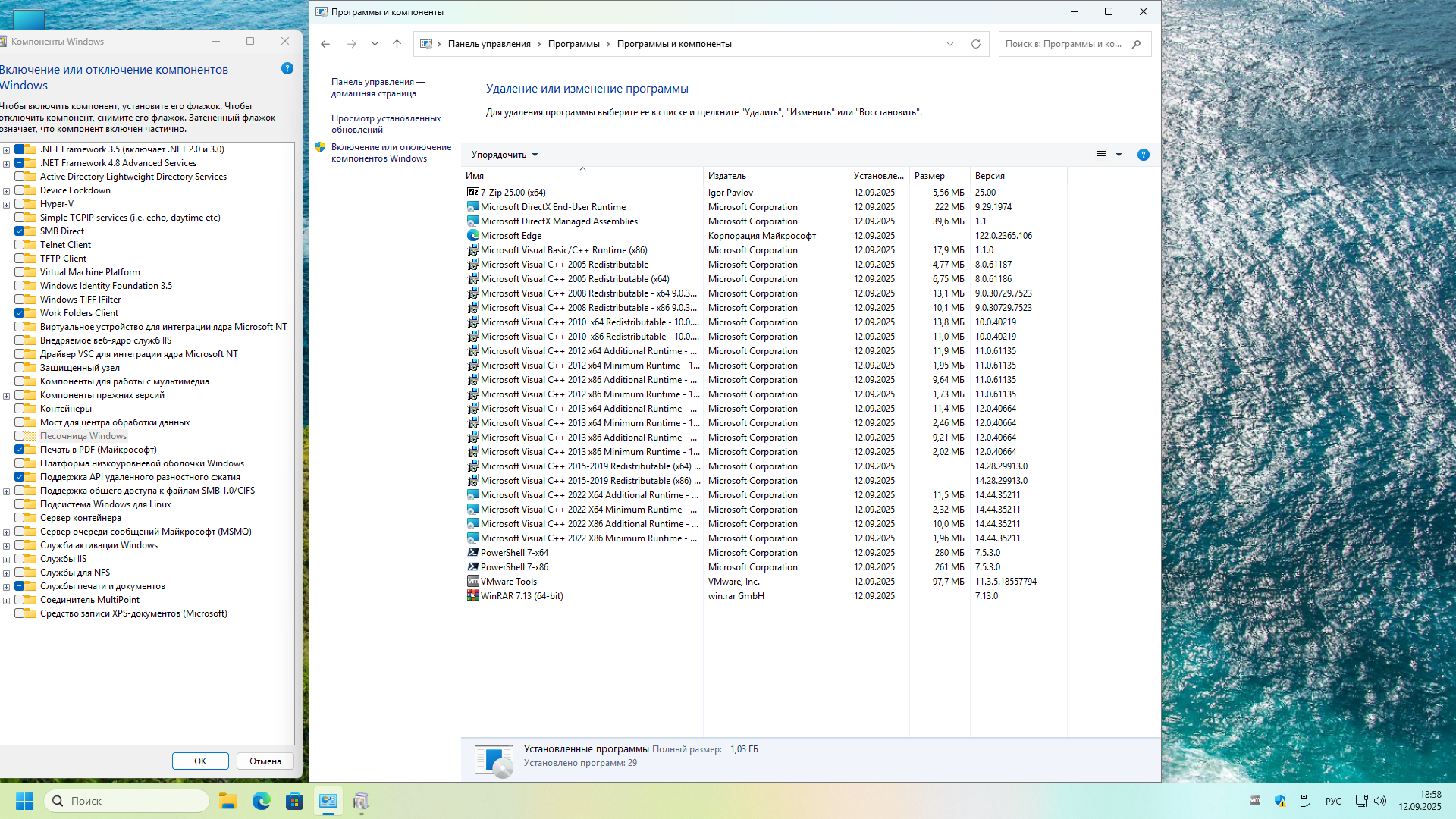Image resolution: width=1456 pixels, height=819 pixels.
Task: Open Microsoft Store from the taskbar
Action: click(x=295, y=801)
